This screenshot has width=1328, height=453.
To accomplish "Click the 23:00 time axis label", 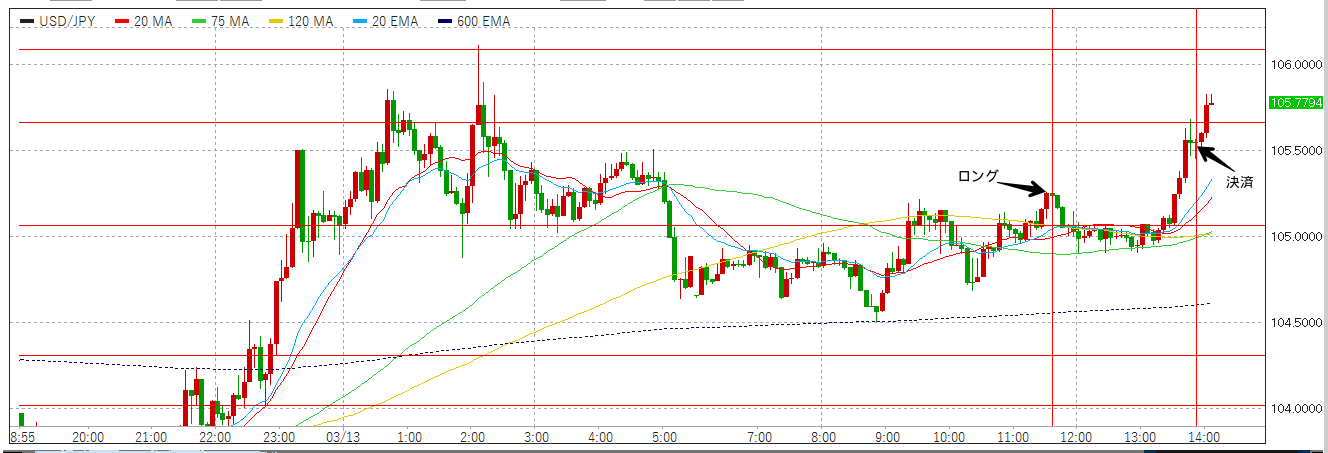I will point(278,437).
